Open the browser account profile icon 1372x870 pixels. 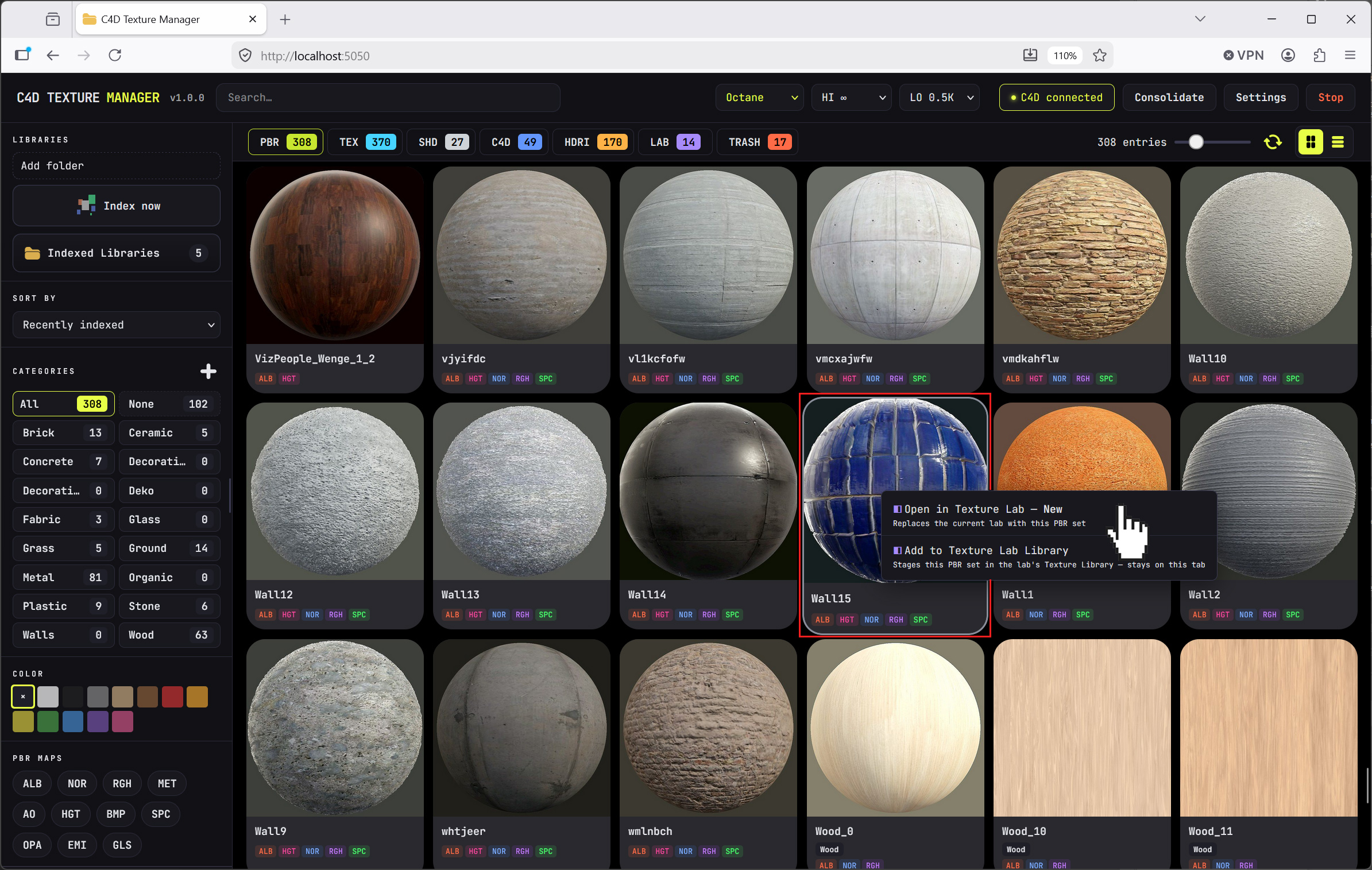click(x=1288, y=55)
